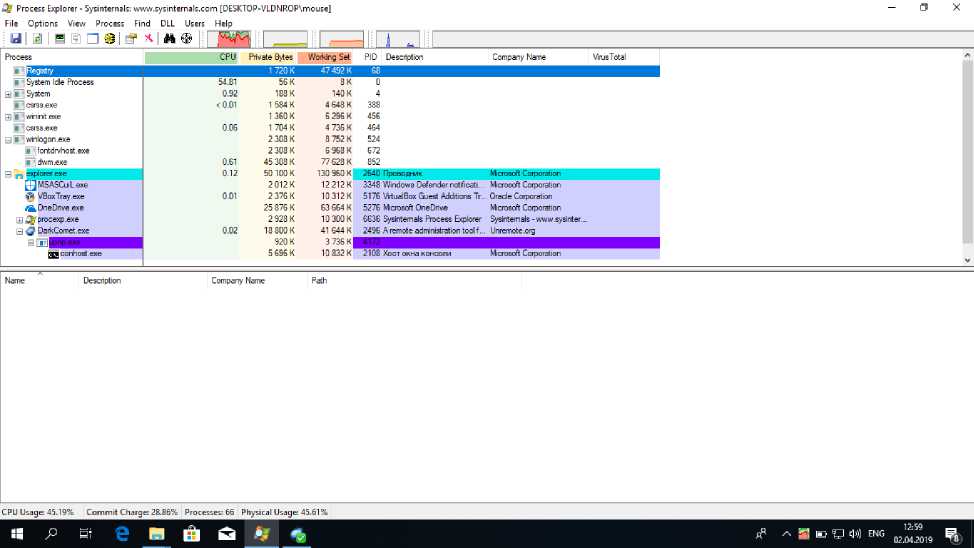Sort by Private Bytes column header
The image size is (974, 548).
268,57
